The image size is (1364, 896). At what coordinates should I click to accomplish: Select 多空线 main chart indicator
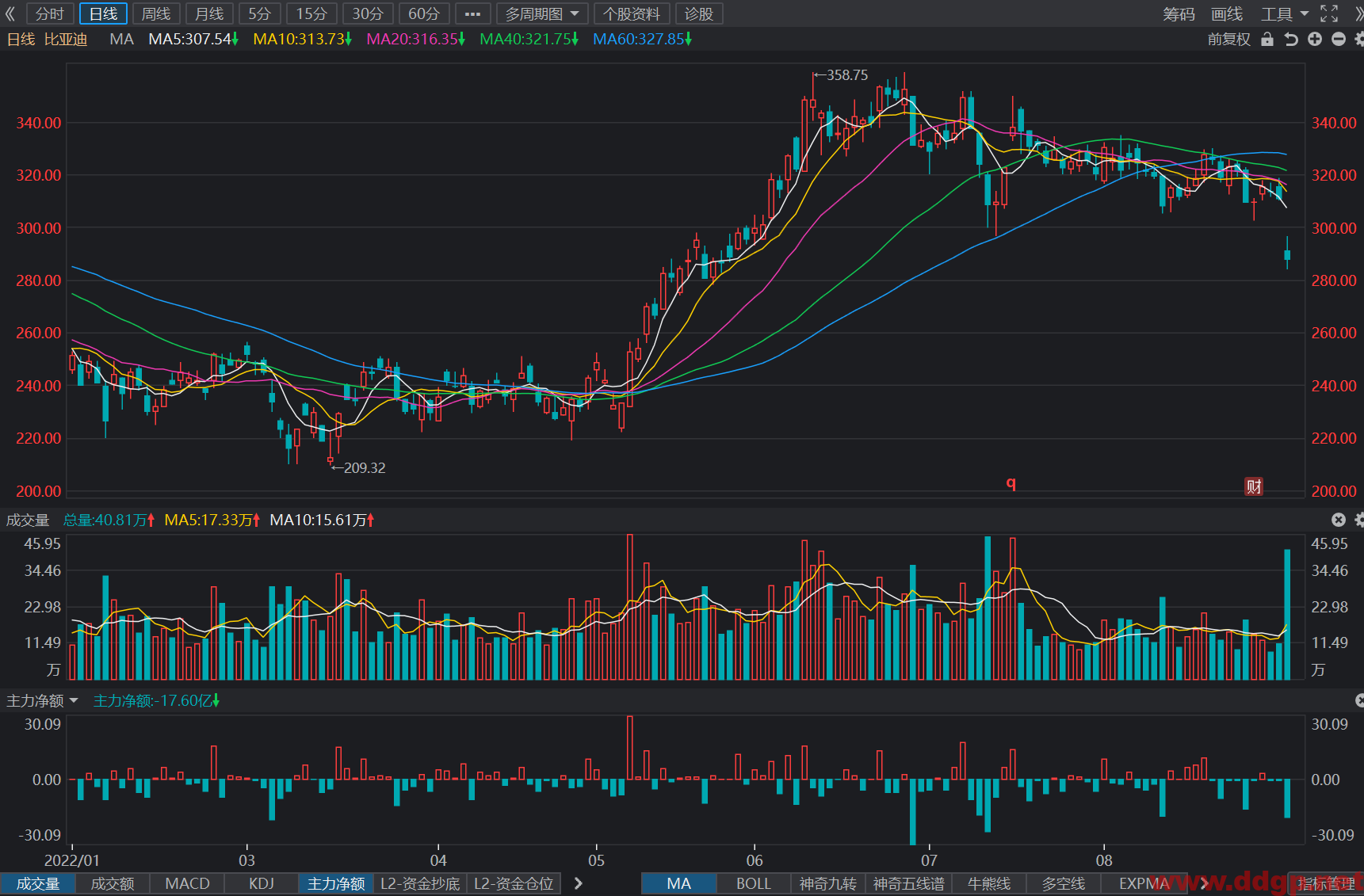coord(1064,883)
